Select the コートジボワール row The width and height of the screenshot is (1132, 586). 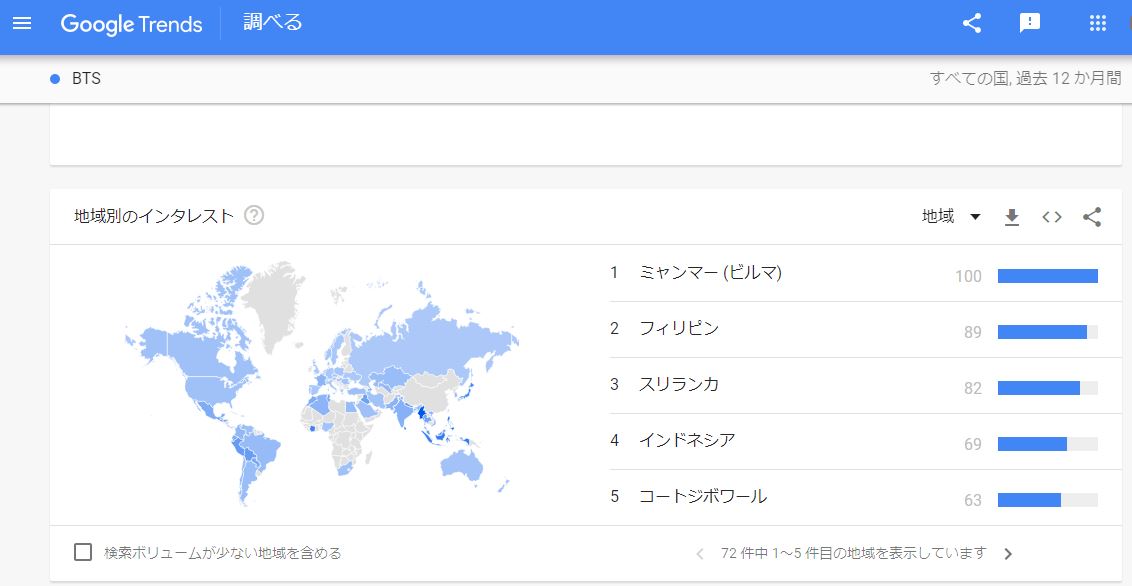click(x=703, y=497)
